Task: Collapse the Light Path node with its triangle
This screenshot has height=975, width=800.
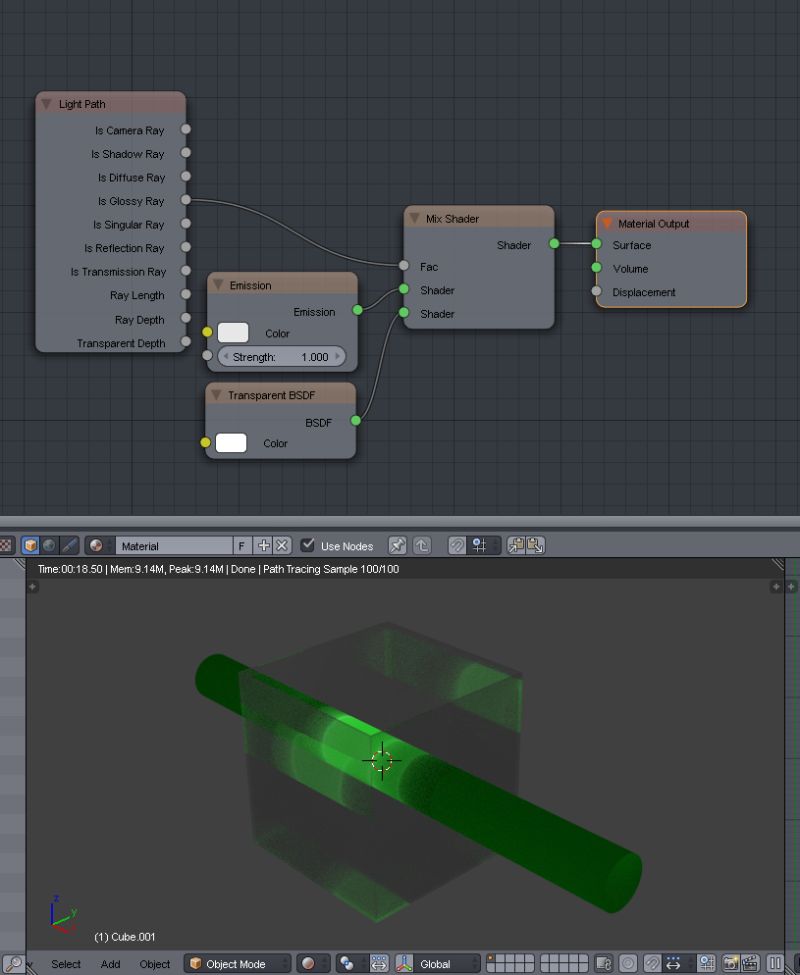Action: [x=46, y=103]
